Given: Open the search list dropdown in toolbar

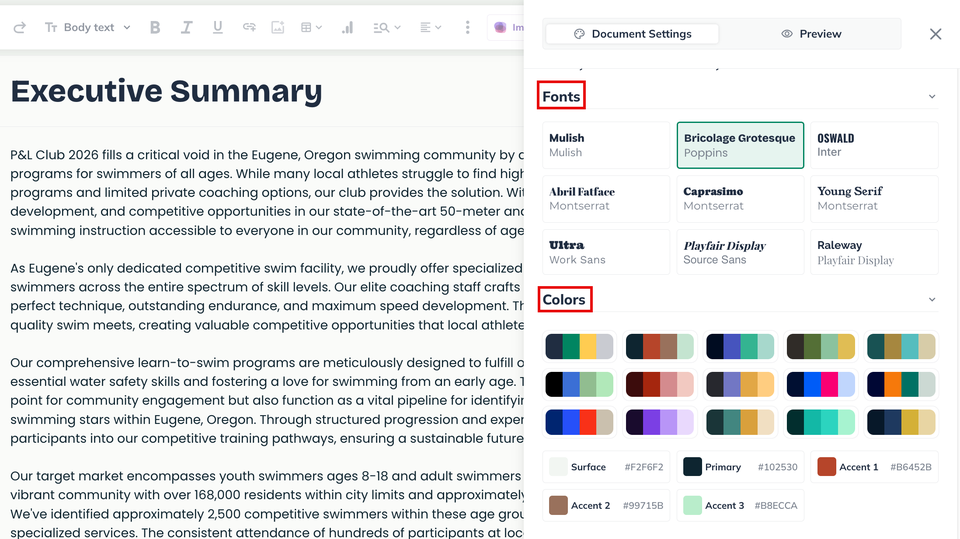Looking at the screenshot, I should coord(387,27).
